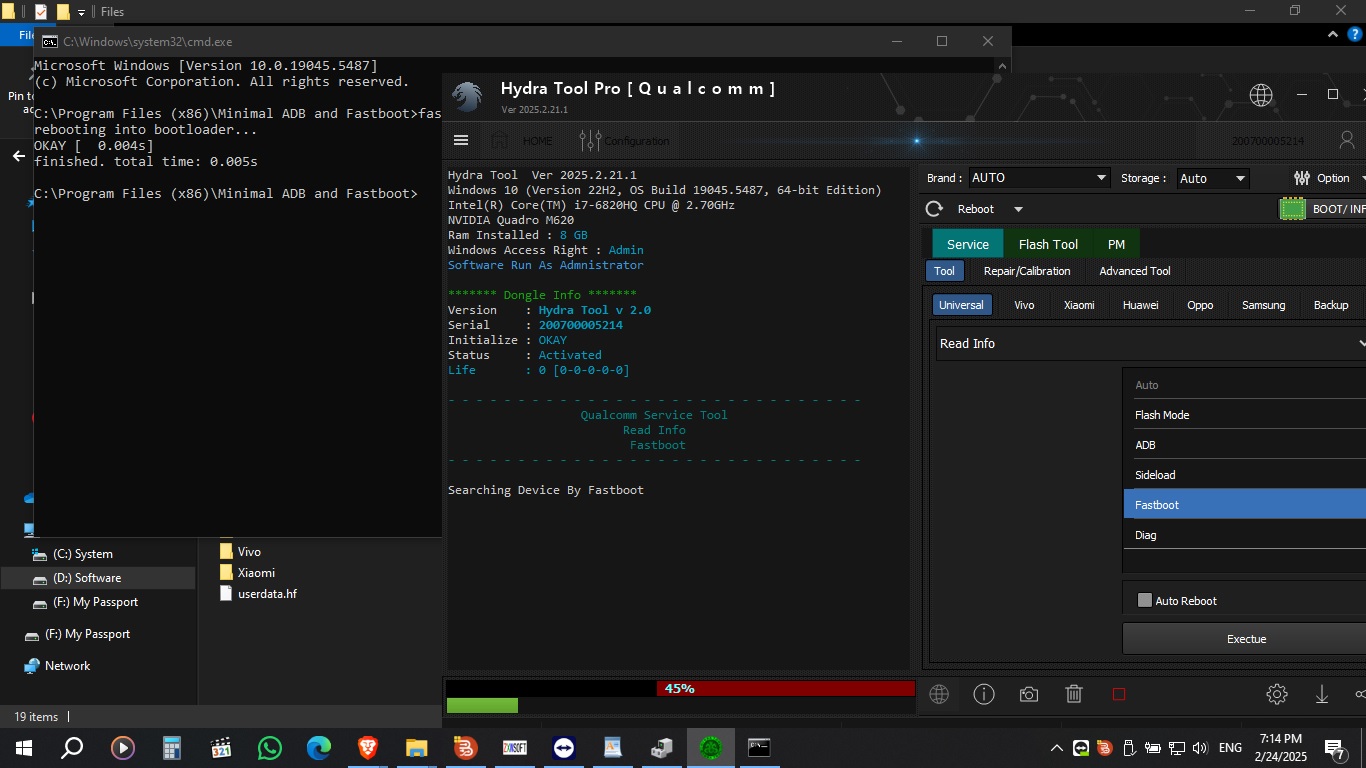Stop the operation with the red square icon
Image resolution: width=1366 pixels, height=768 pixels.
(x=1119, y=694)
